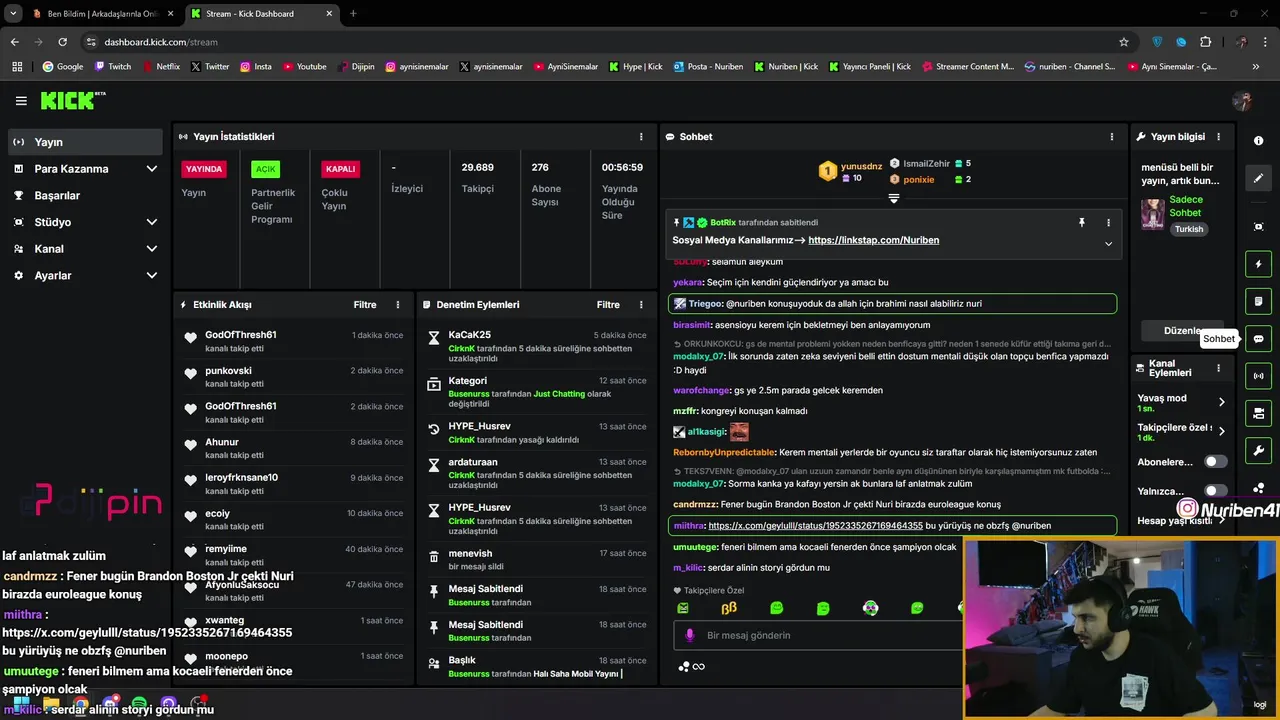Click Filtre in Denetim Eylemleri panel
The width and height of the screenshot is (1280, 720).
(608, 304)
